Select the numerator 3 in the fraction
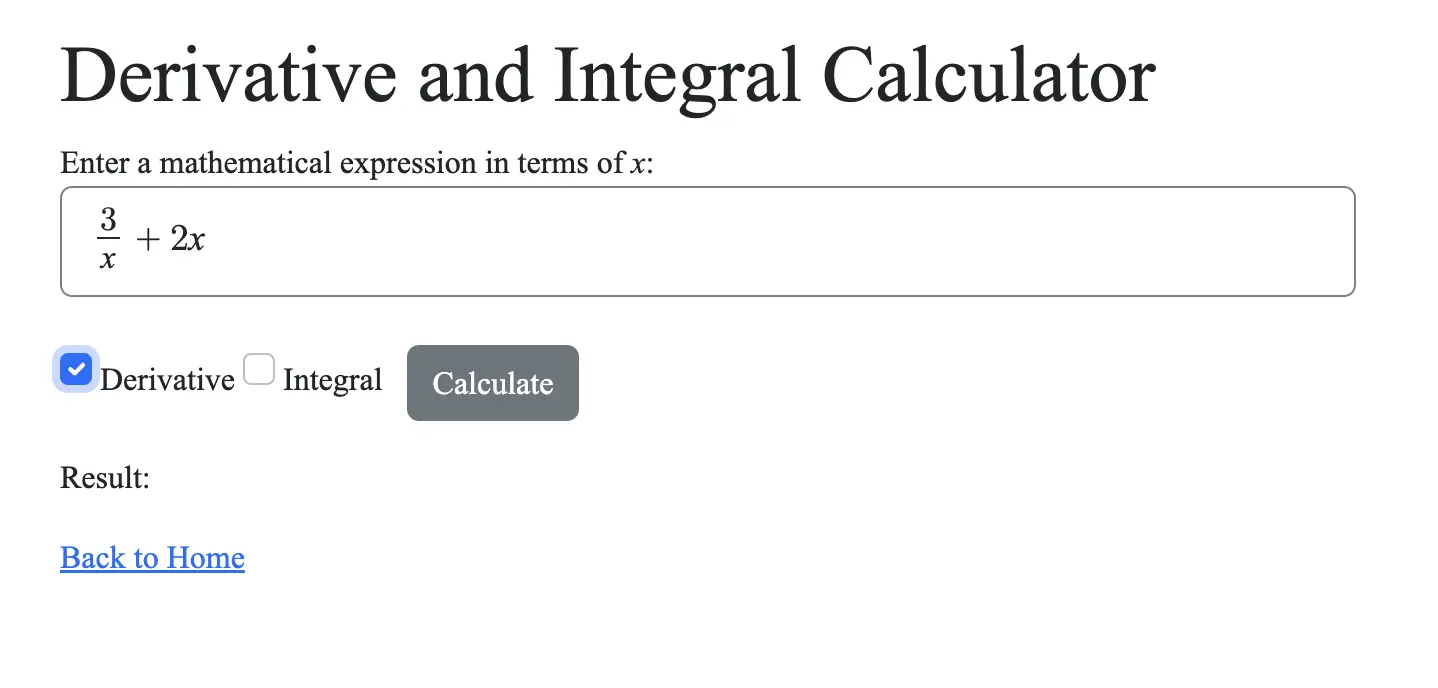The height and width of the screenshot is (688, 1438). click(x=108, y=220)
